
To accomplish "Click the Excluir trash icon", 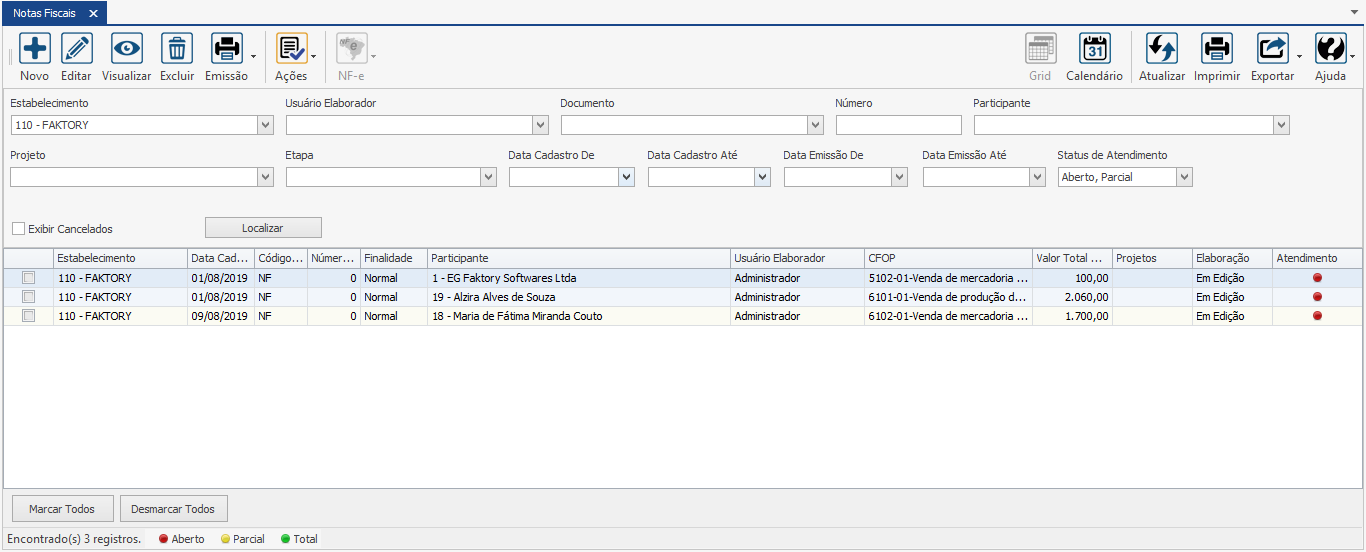I will point(177,48).
